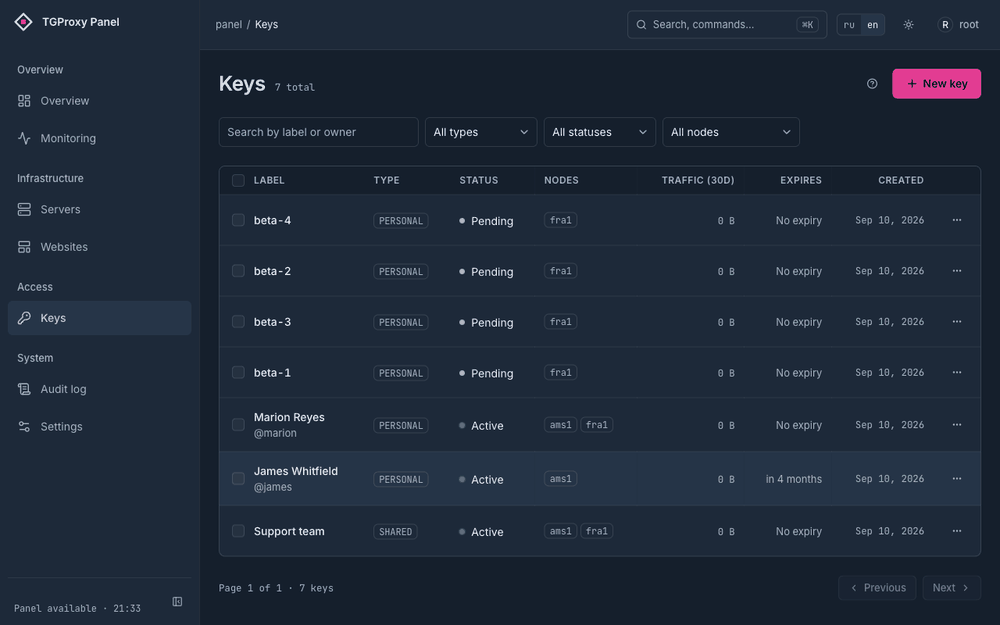The height and width of the screenshot is (625, 1000).
Task: Switch language to ru
Action: [849, 25]
